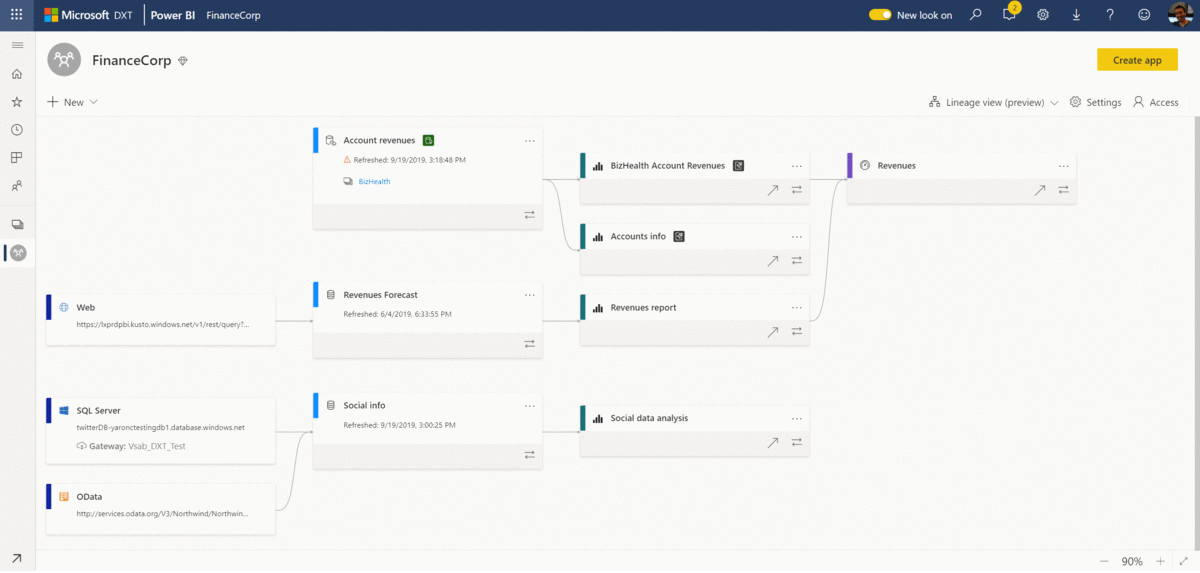
Task: Click Get data arrow at sidebar bottom
Action: click(x=16, y=558)
